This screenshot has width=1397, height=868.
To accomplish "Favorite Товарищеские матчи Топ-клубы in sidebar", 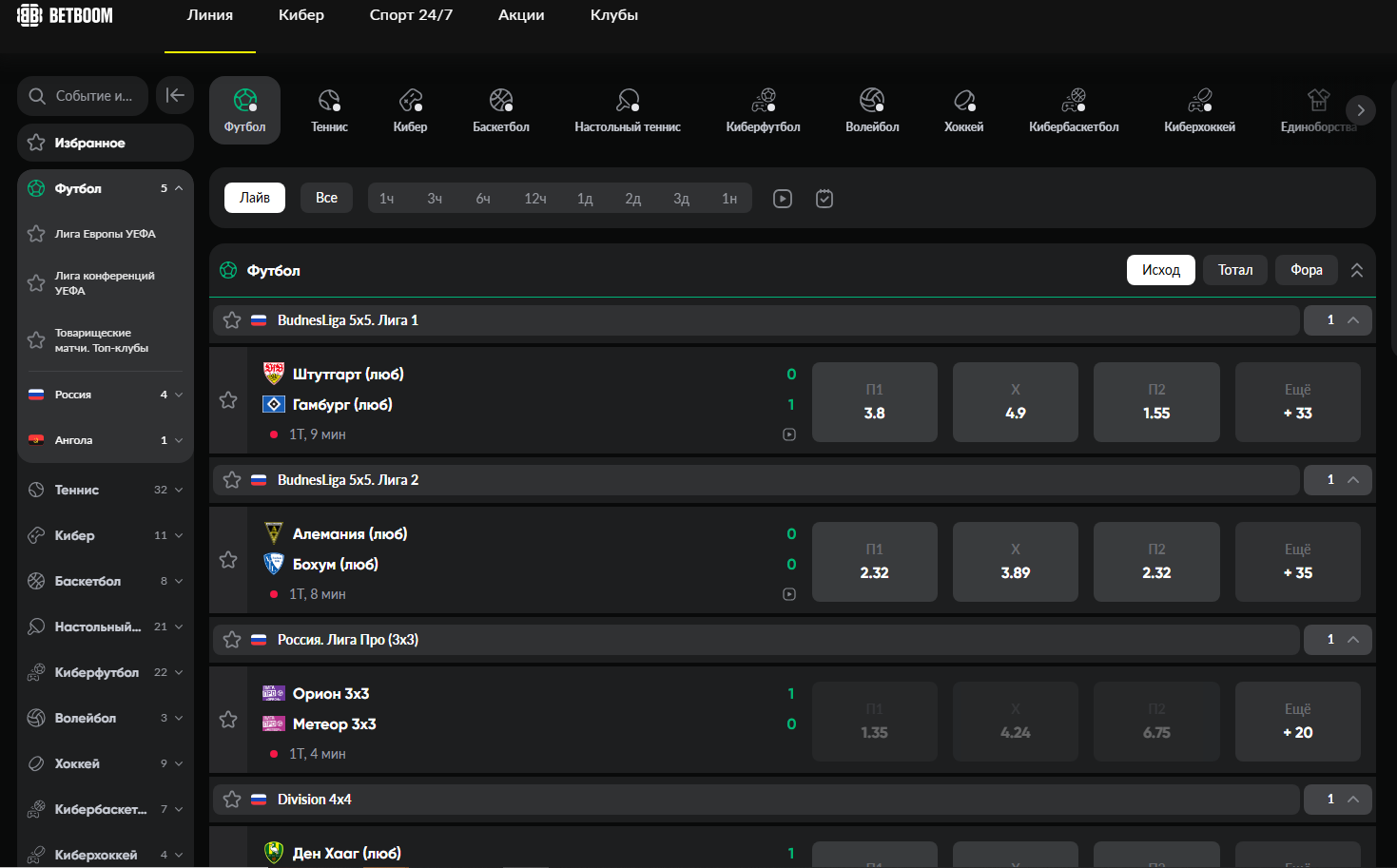I will pos(36,340).
